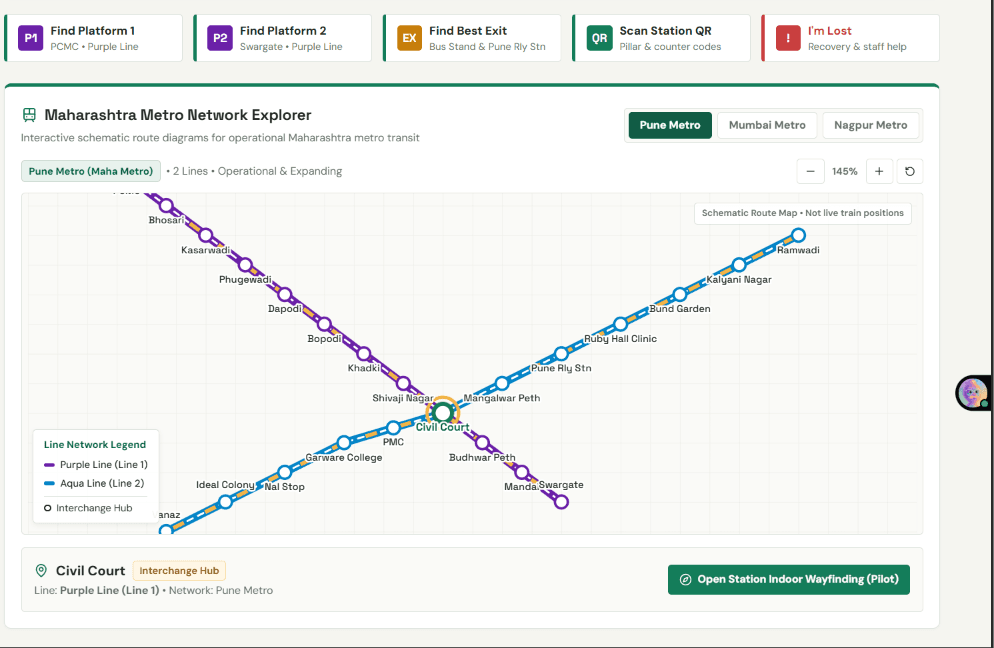Open Find Platform 2 card
994x648 pixels.
pyautogui.click(x=283, y=38)
